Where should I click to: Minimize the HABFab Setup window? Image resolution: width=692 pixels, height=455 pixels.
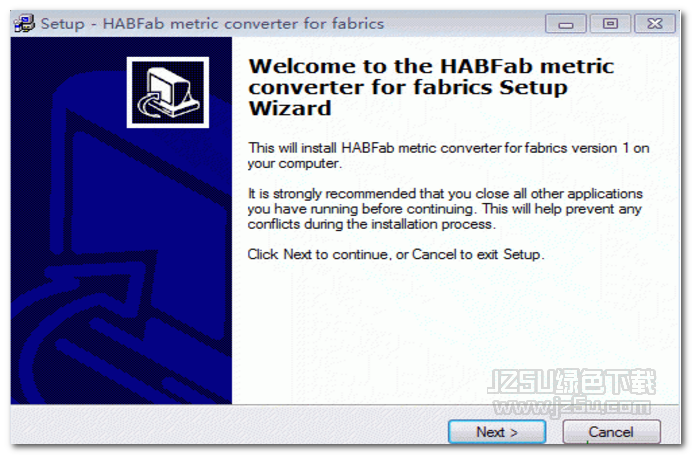pos(565,23)
